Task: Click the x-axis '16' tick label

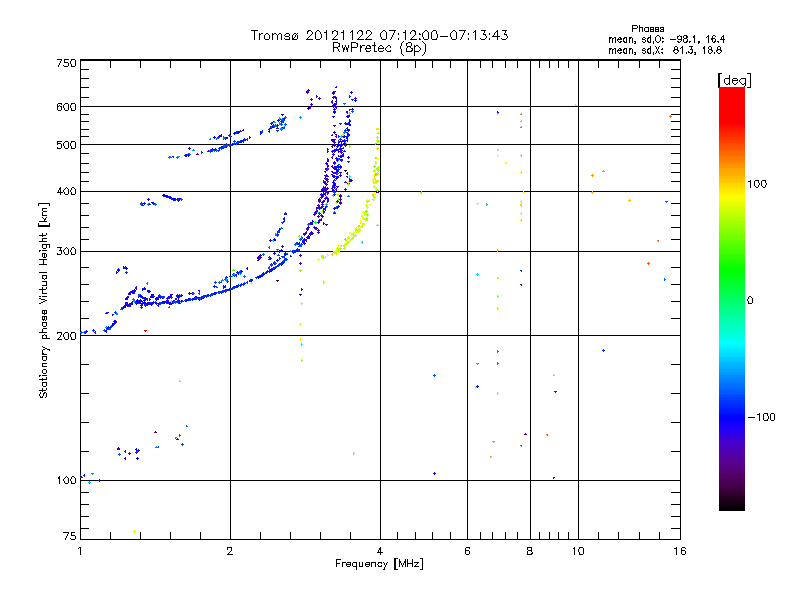Action: pyautogui.click(x=680, y=551)
